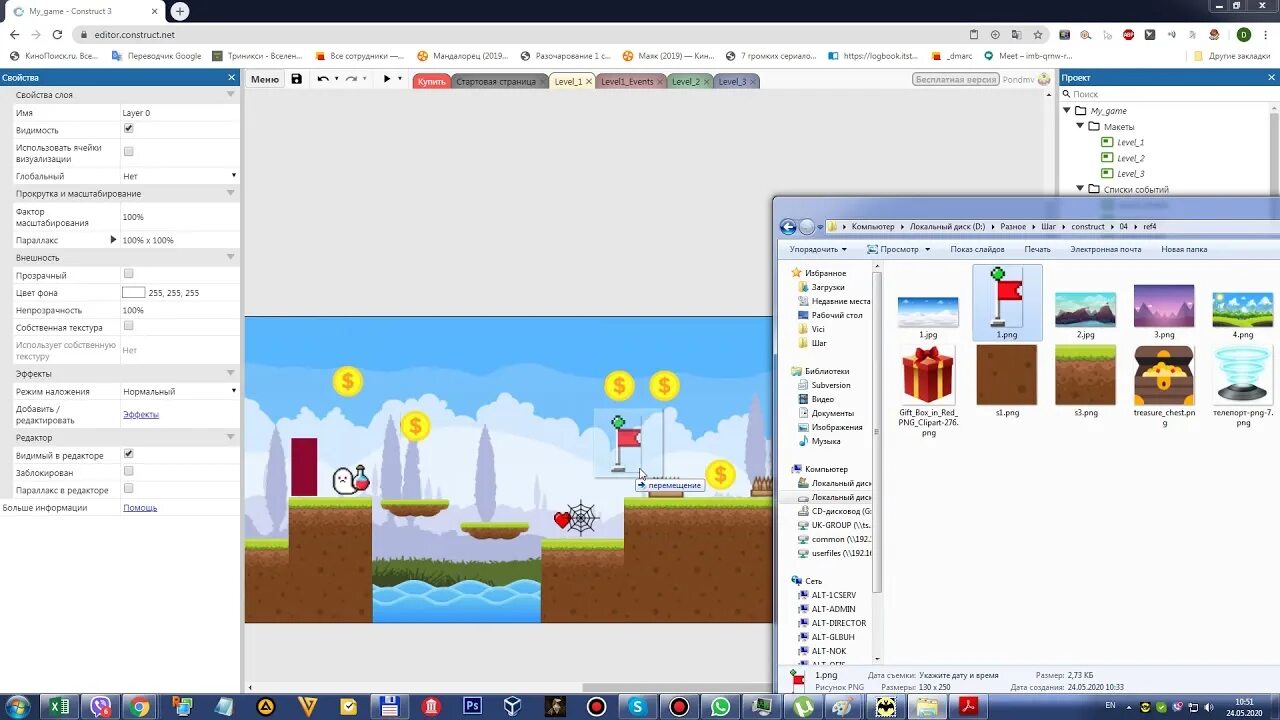Toggle Видимый в редакторе checkbox

click(x=128, y=454)
